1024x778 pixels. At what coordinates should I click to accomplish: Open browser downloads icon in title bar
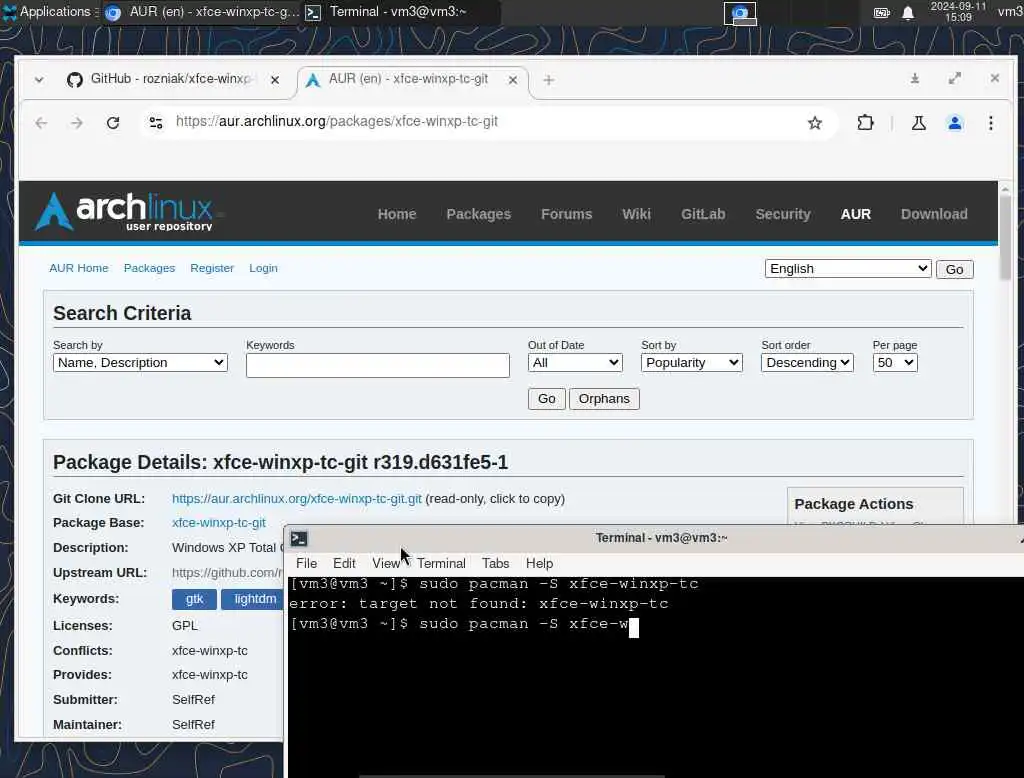(x=915, y=78)
